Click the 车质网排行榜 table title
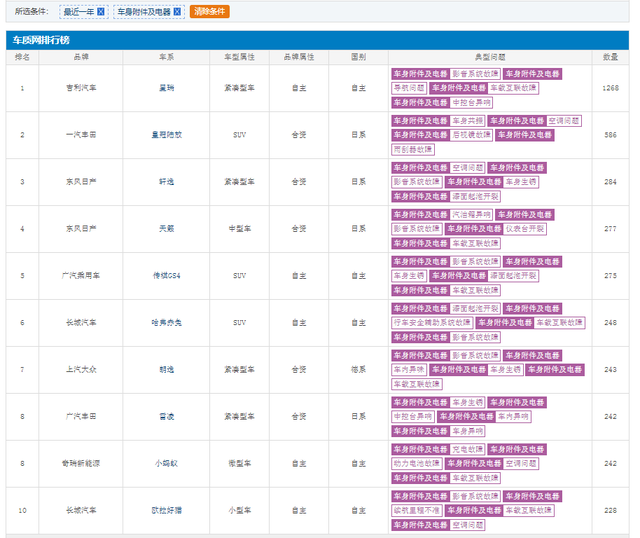640x538 pixels. [41, 40]
